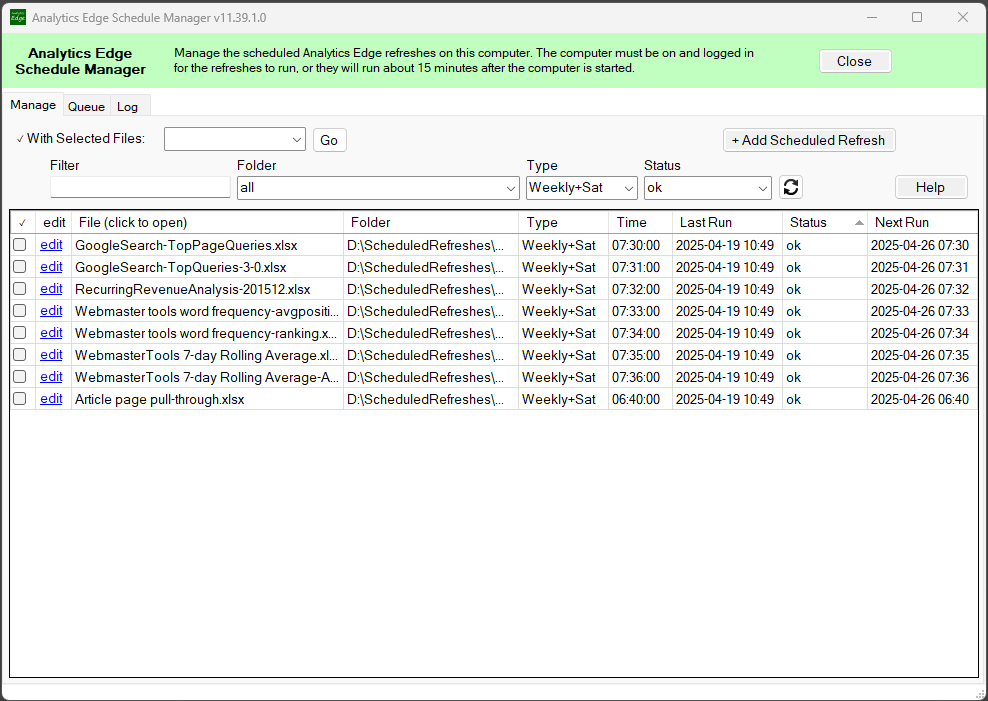
Task: Open file GoogleSearch-TopQueries-3-0.xlsx
Action: pos(180,267)
